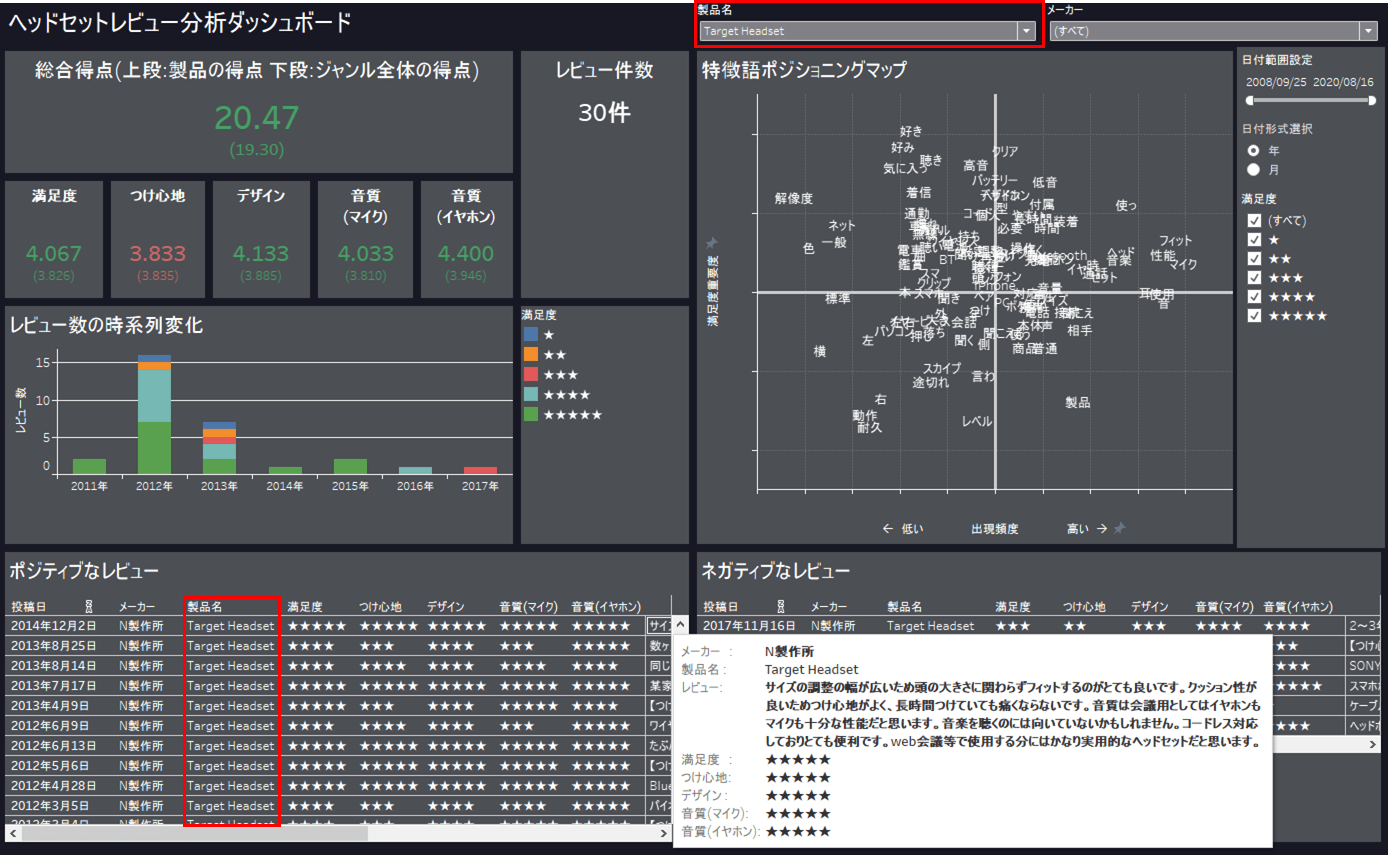The image size is (1388, 855).
Task: Click the review count 30件
Action: [604, 113]
